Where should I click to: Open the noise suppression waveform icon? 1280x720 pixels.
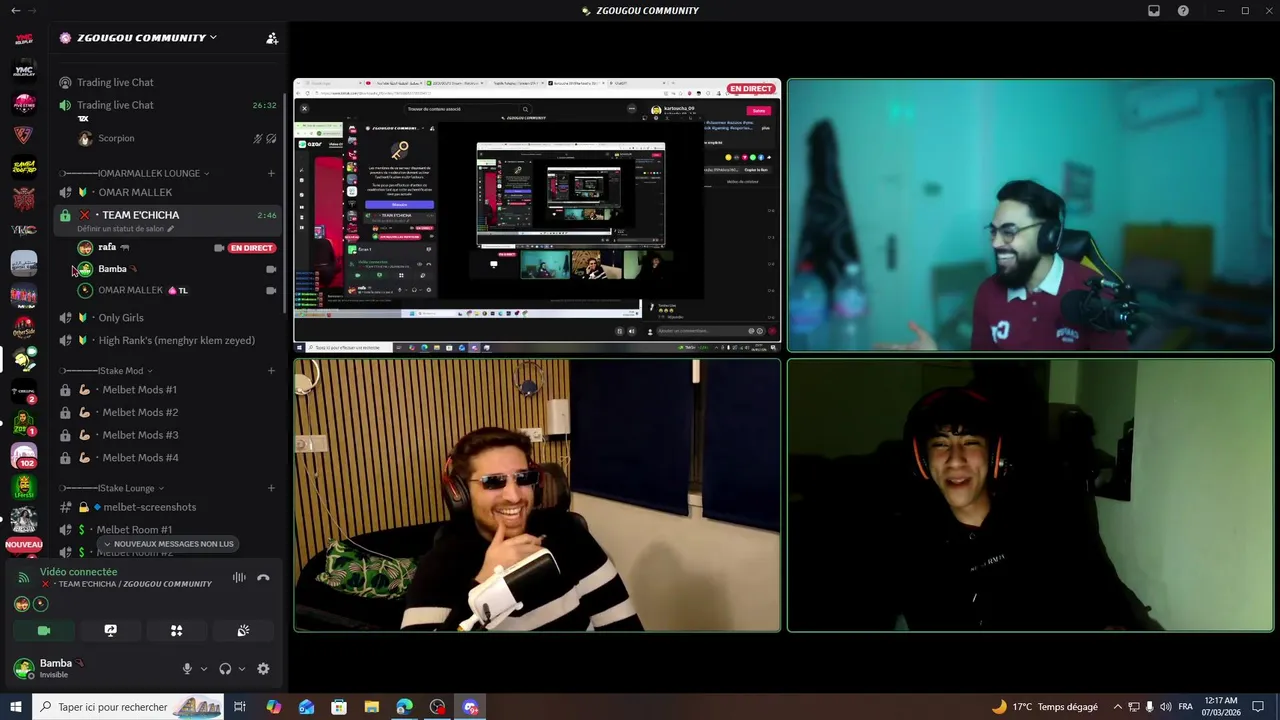click(239, 577)
